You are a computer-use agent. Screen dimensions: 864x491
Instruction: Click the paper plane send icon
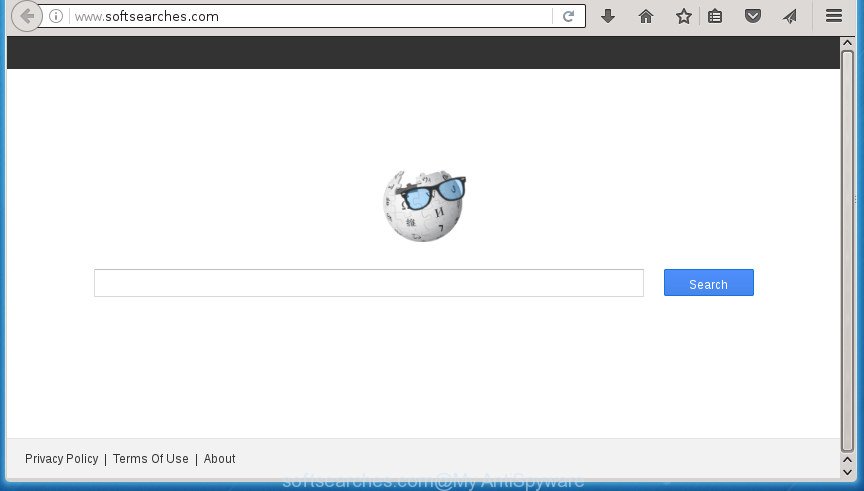click(790, 17)
